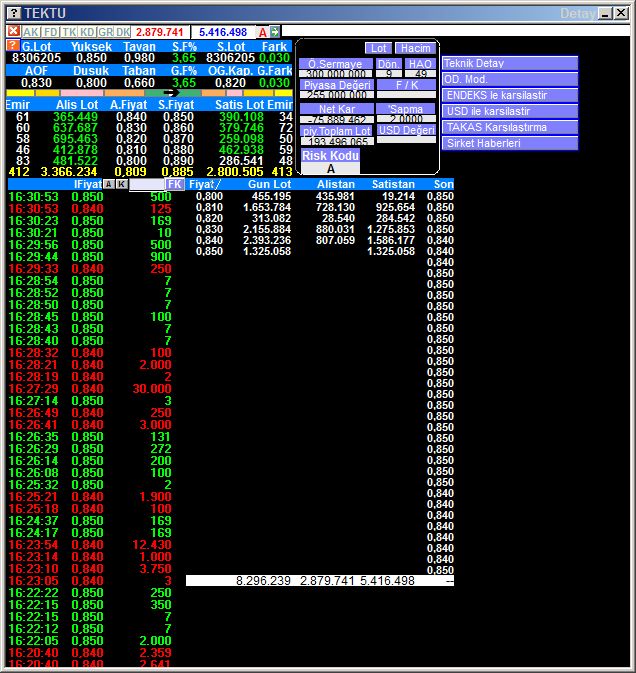The image size is (636, 673).
Task: Click the Net Kar label
Action: click(337, 109)
